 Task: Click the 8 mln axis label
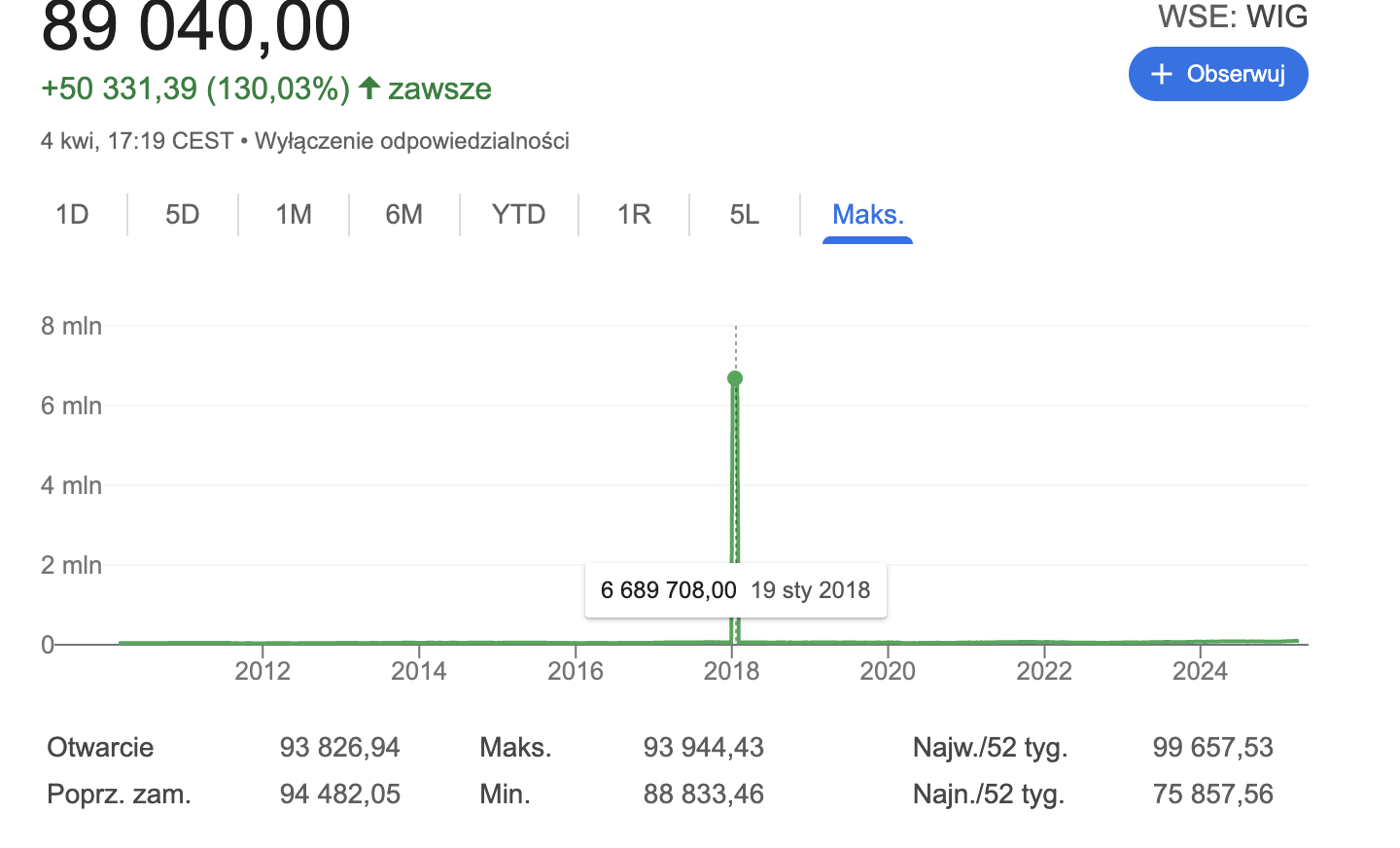coord(71,326)
